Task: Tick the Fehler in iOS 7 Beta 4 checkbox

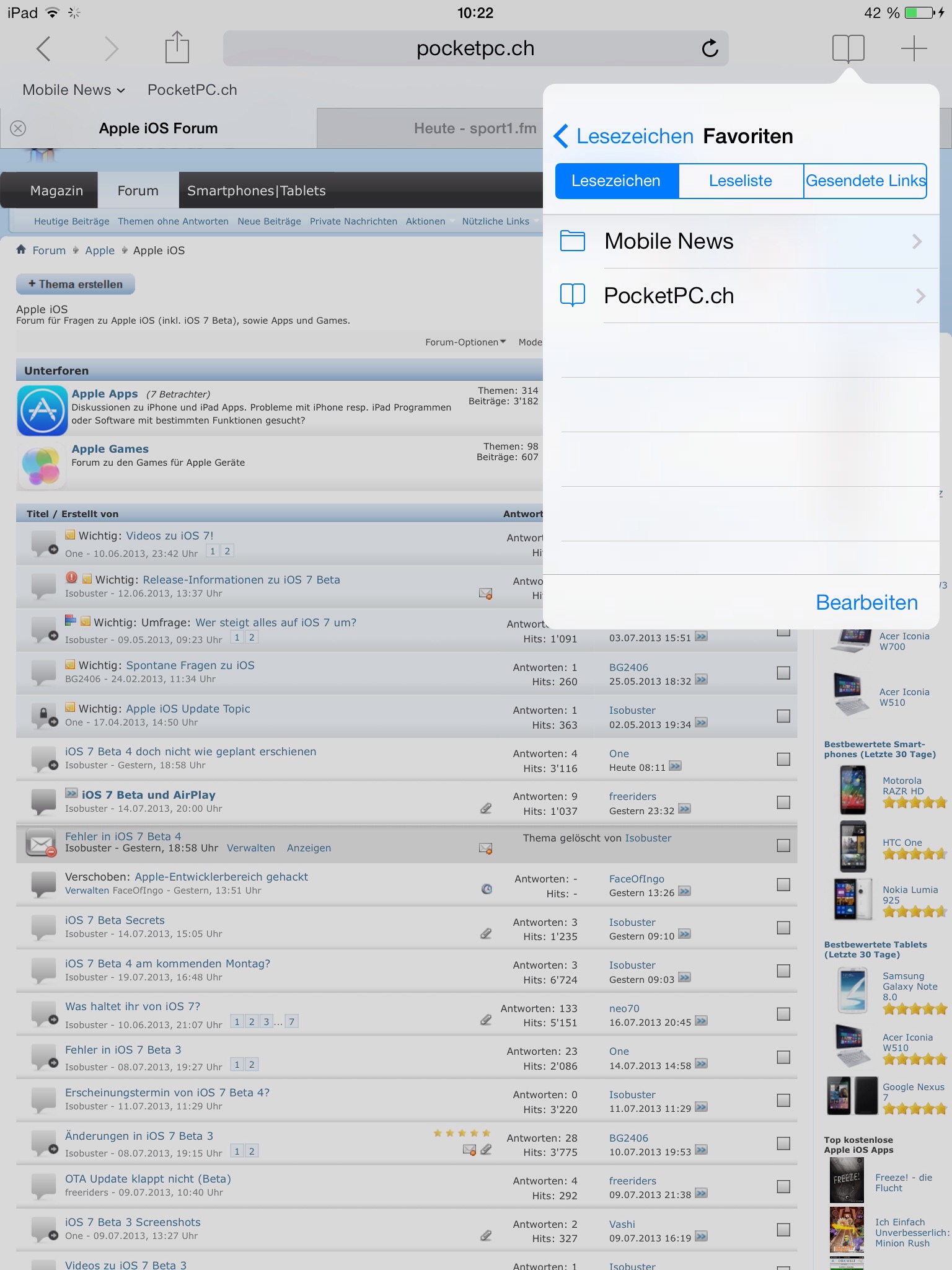Action: point(783,845)
